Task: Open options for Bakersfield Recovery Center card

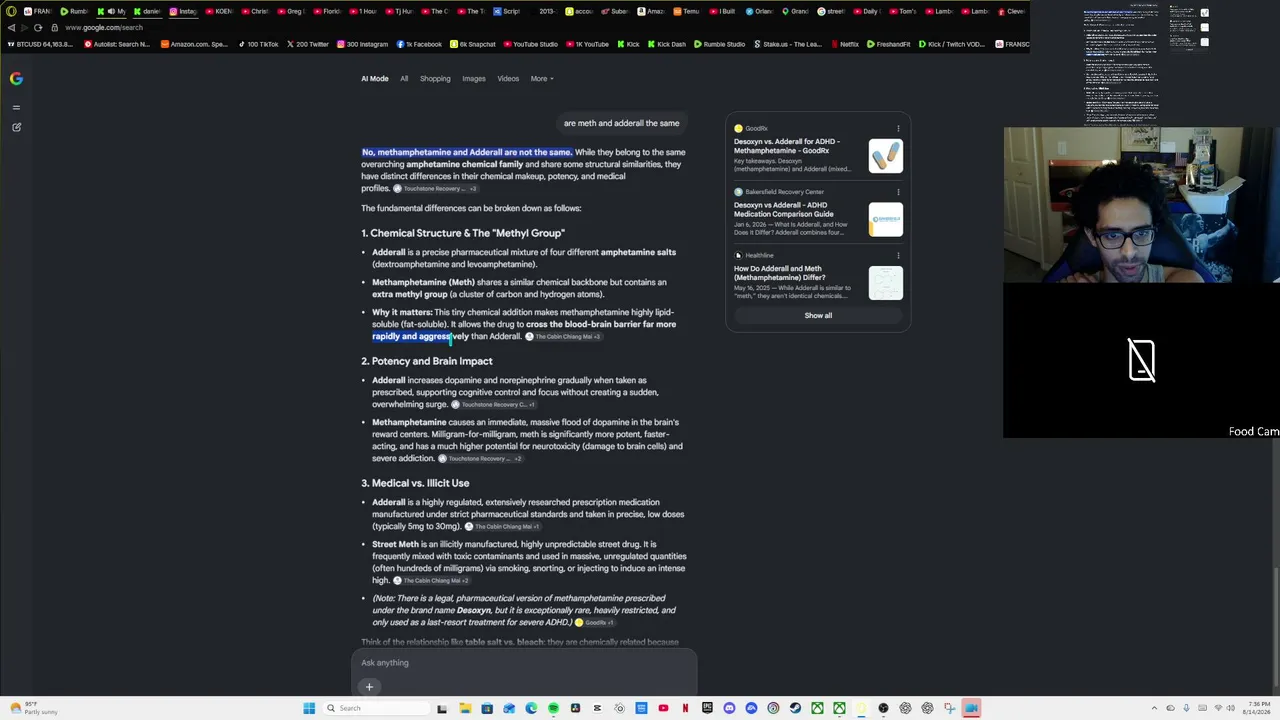Action: [x=898, y=192]
